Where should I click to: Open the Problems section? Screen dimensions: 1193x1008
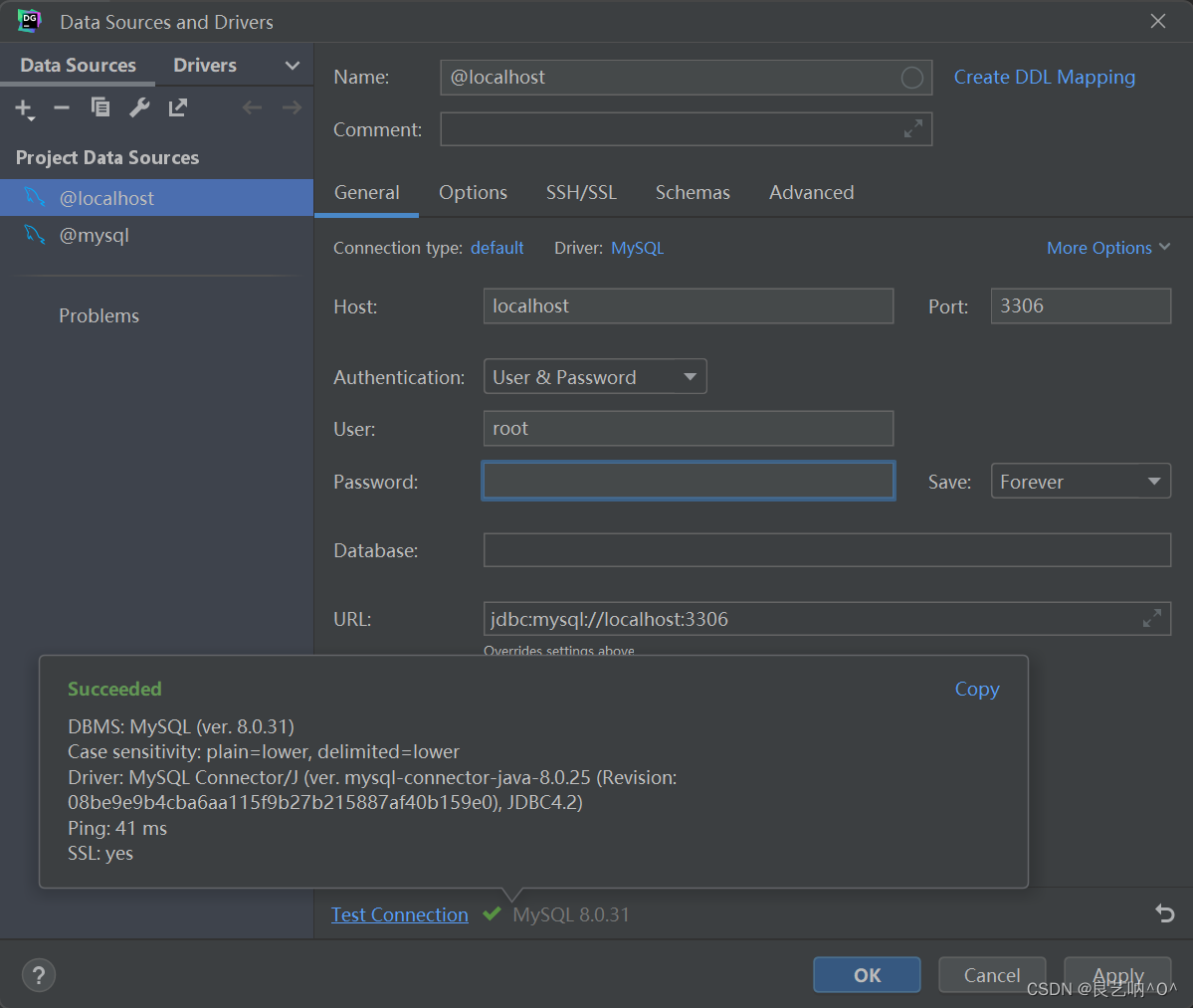[x=99, y=315]
